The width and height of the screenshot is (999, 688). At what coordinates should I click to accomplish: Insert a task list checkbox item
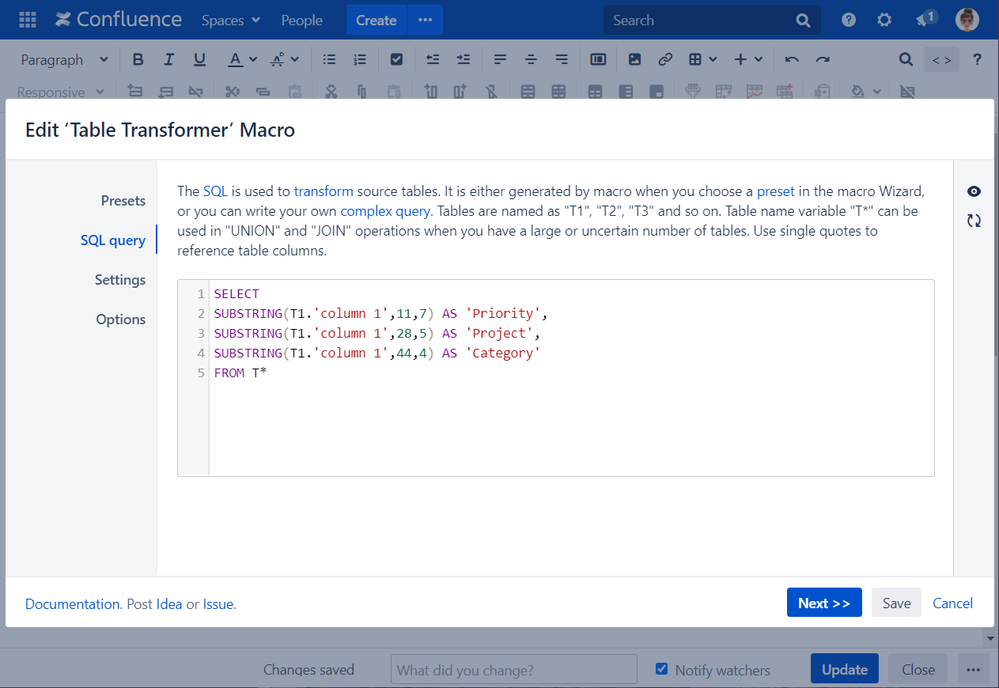[396, 60]
